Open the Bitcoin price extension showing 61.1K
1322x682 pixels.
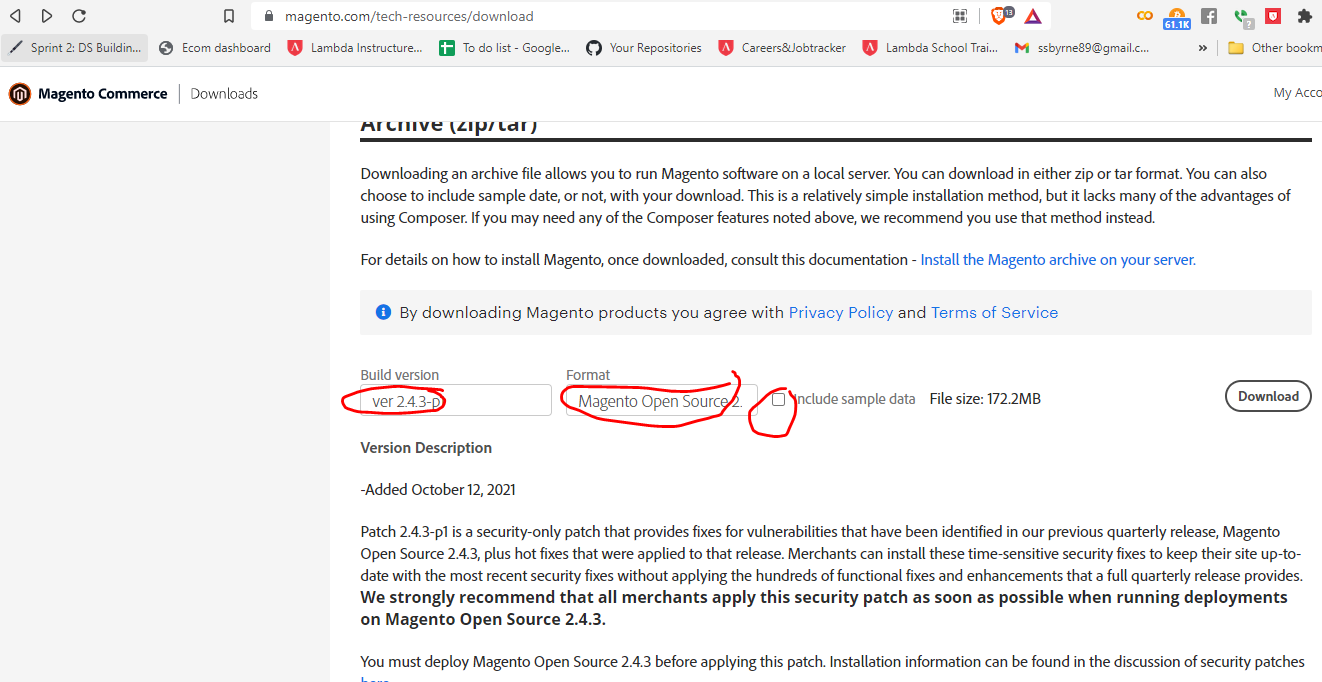click(1177, 17)
